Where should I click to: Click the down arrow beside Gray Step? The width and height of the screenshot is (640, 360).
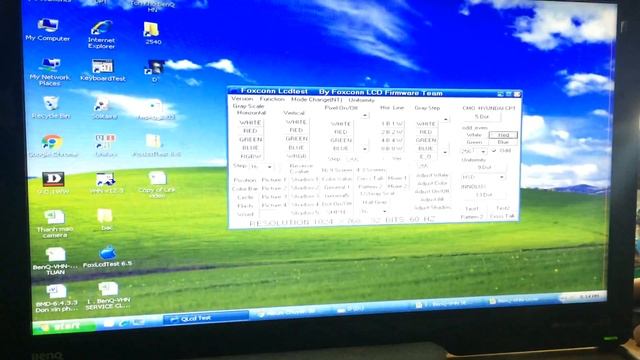(x=445, y=152)
